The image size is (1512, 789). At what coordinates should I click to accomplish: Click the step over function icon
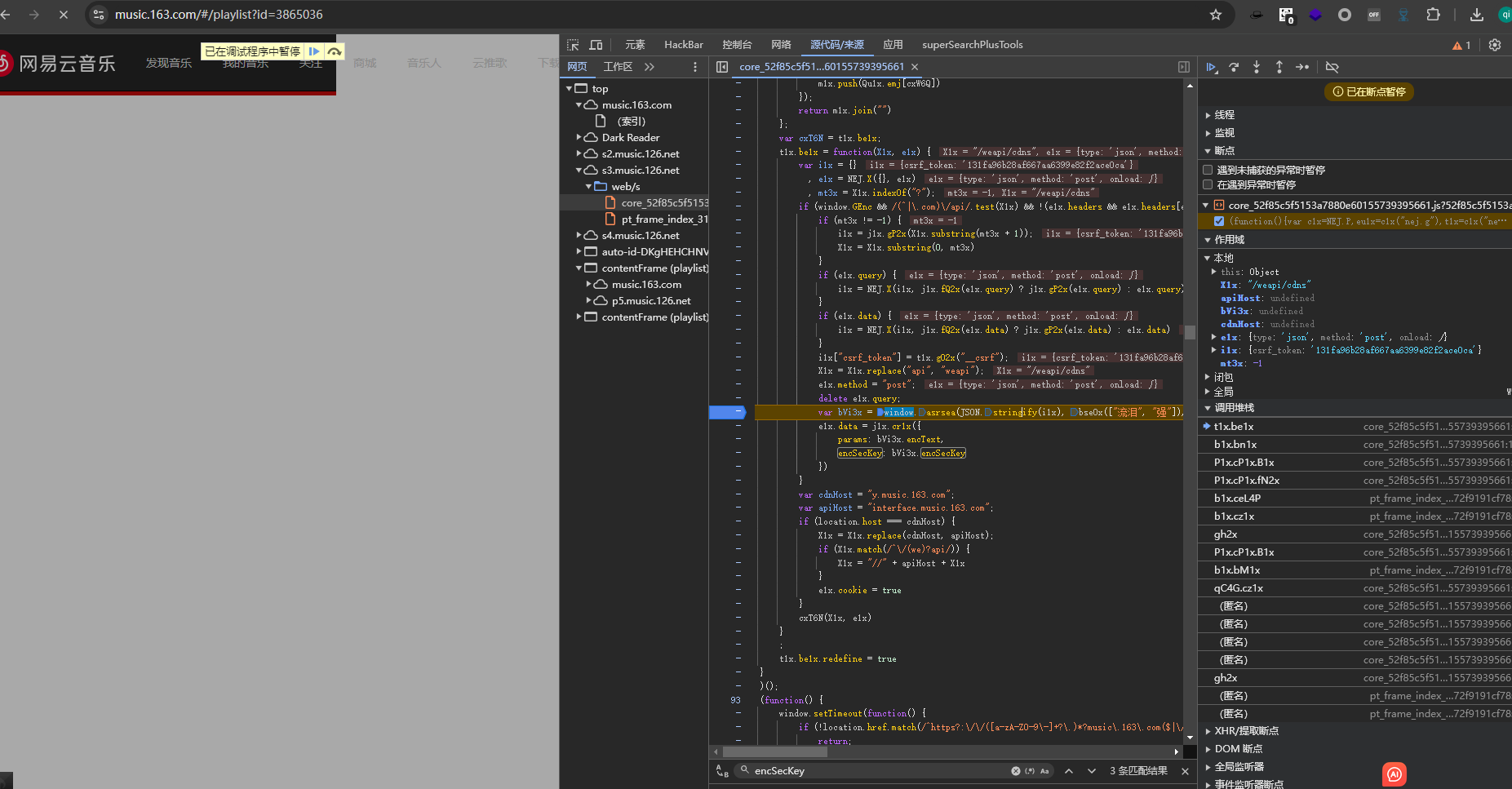click(1234, 67)
